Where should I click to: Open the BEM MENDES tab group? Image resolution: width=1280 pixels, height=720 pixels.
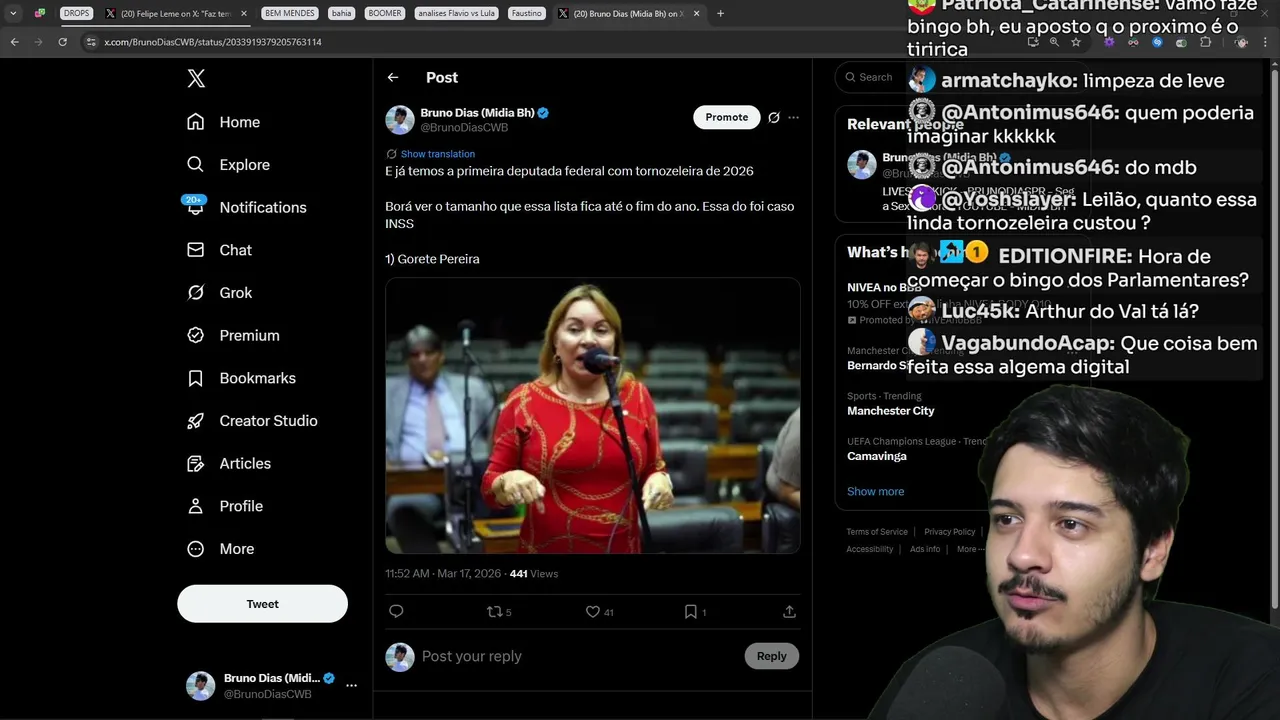[x=289, y=14]
